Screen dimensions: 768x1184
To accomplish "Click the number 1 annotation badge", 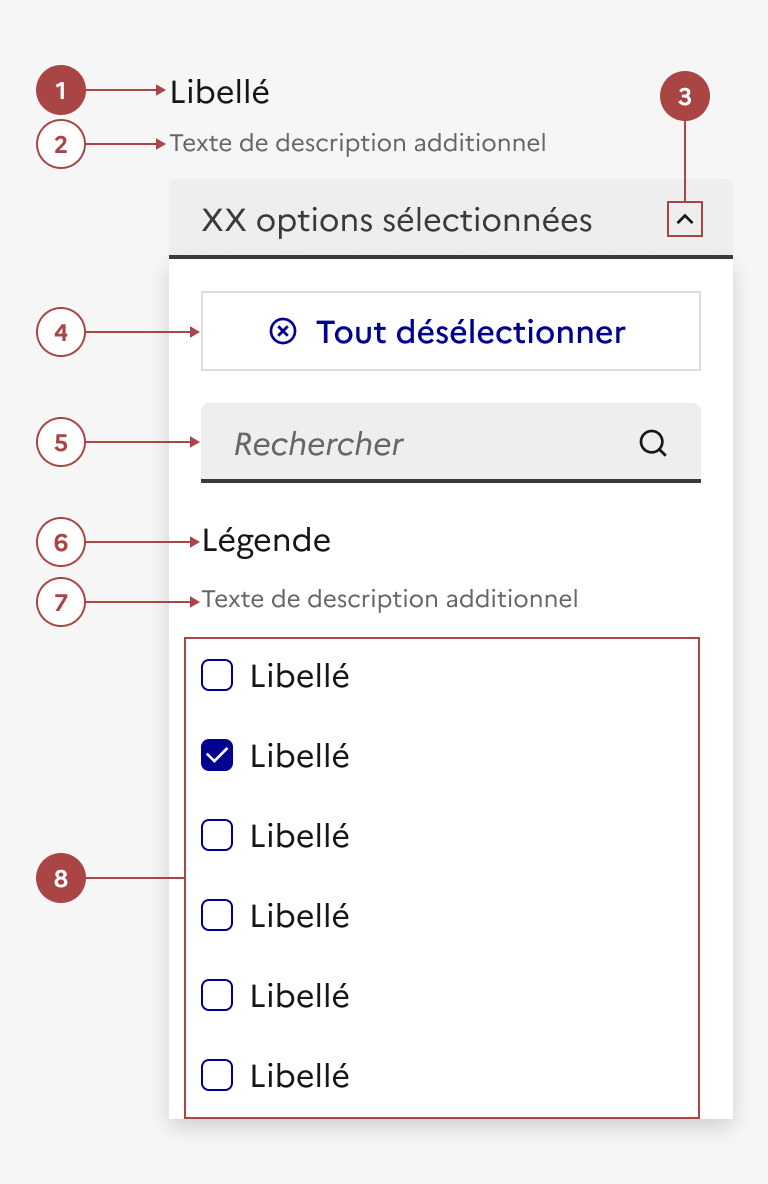I will point(61,92).
